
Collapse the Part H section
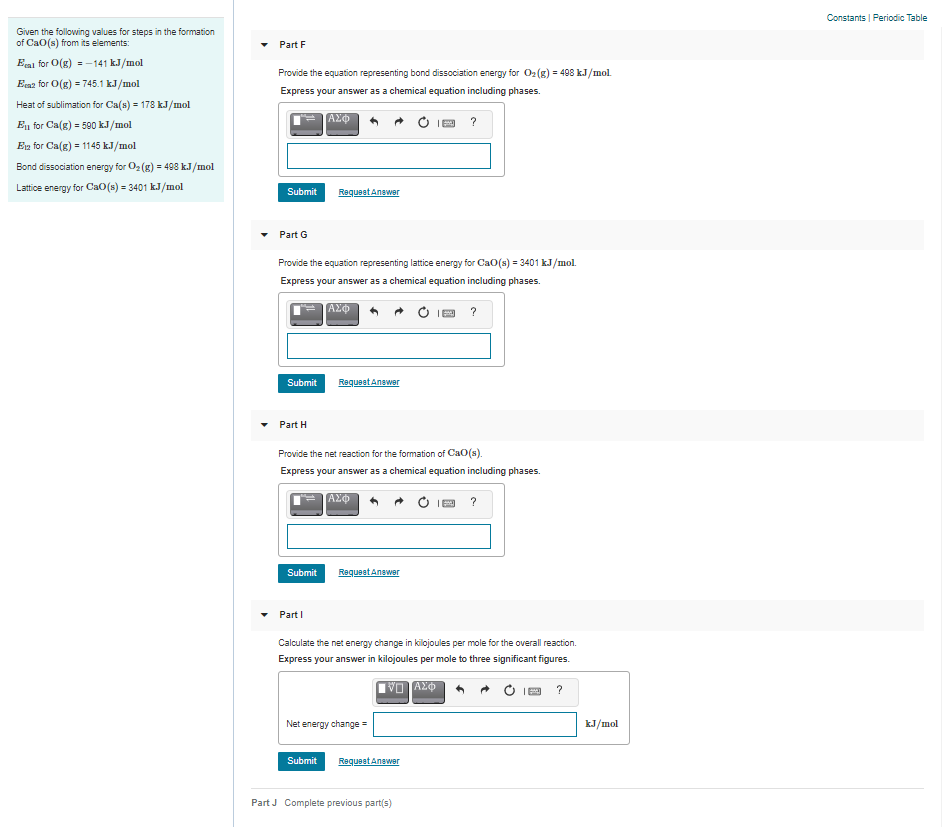tap(264, 425)
